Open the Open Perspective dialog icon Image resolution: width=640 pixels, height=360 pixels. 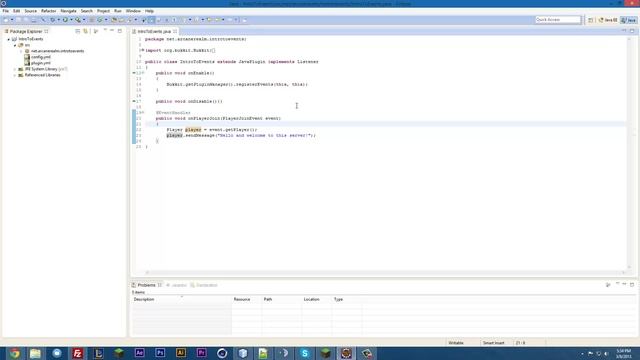point(590,20)
